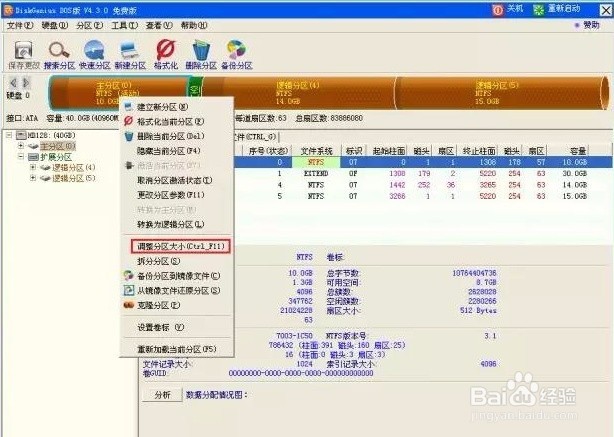Select the 15.0GB NTFS partition table row
The width and height of the screenshot is (614, 437).
click(x=423, y=196)
